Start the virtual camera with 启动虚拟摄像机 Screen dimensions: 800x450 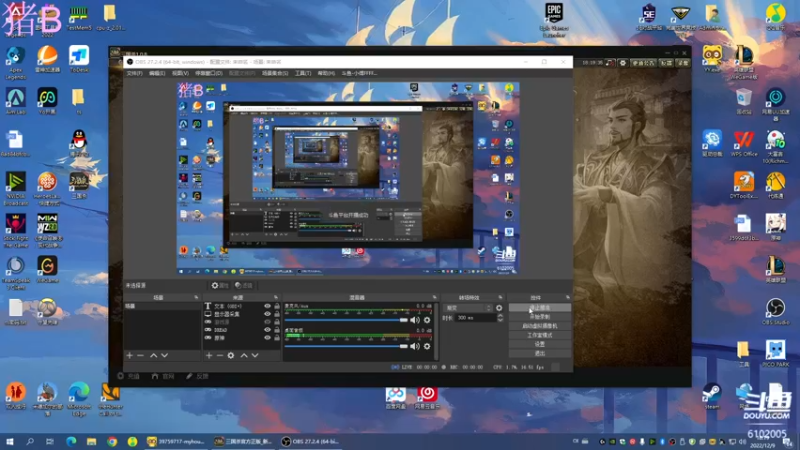(x=540, y=326)
